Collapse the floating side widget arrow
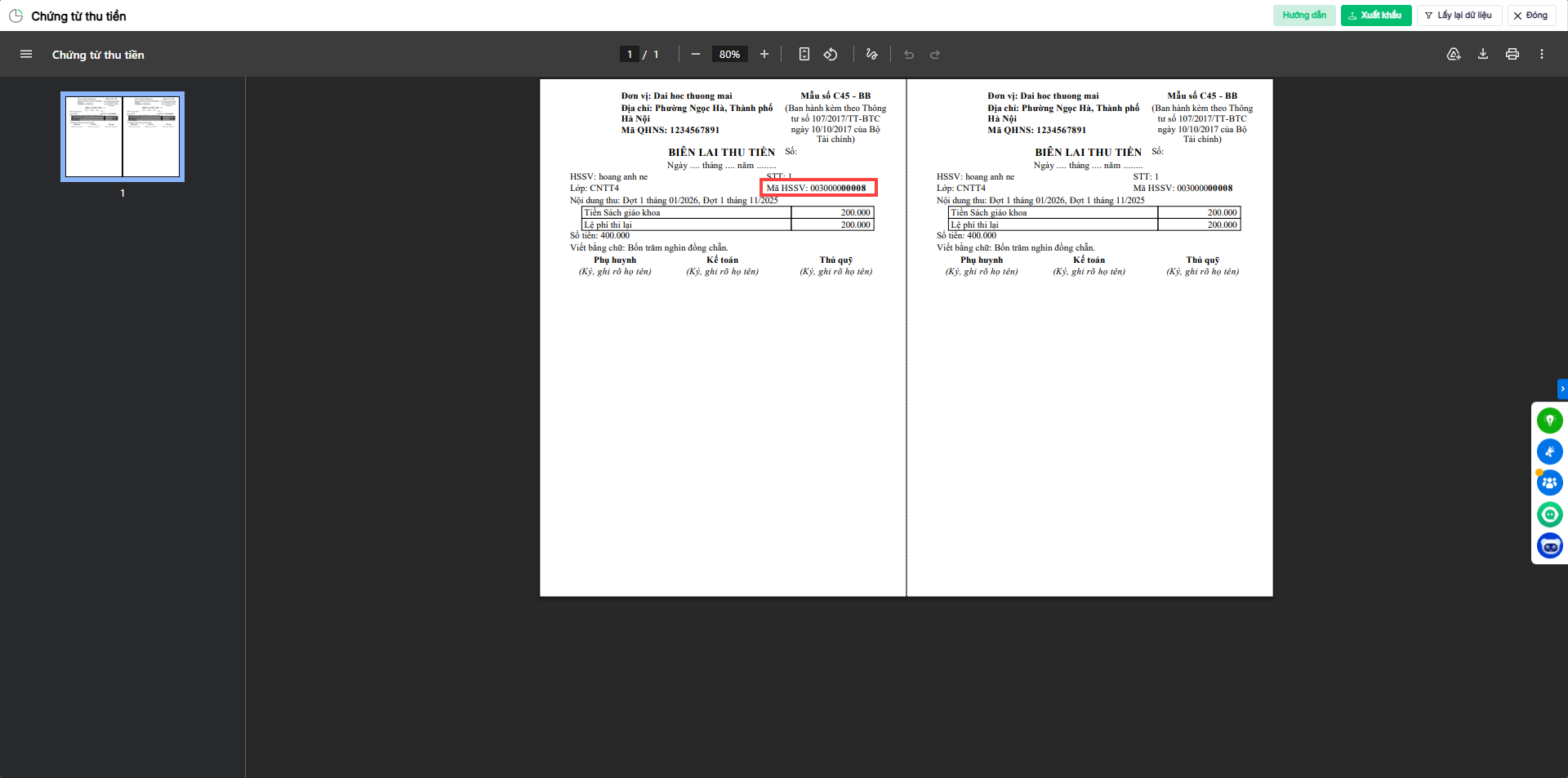This screenshot has height=778, width=1568. tap(1562, 389)
